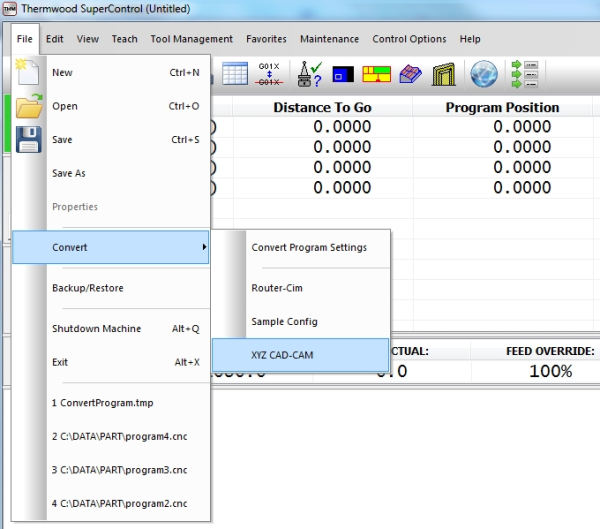Open the Maintenance menu

[x=329, y=39]
